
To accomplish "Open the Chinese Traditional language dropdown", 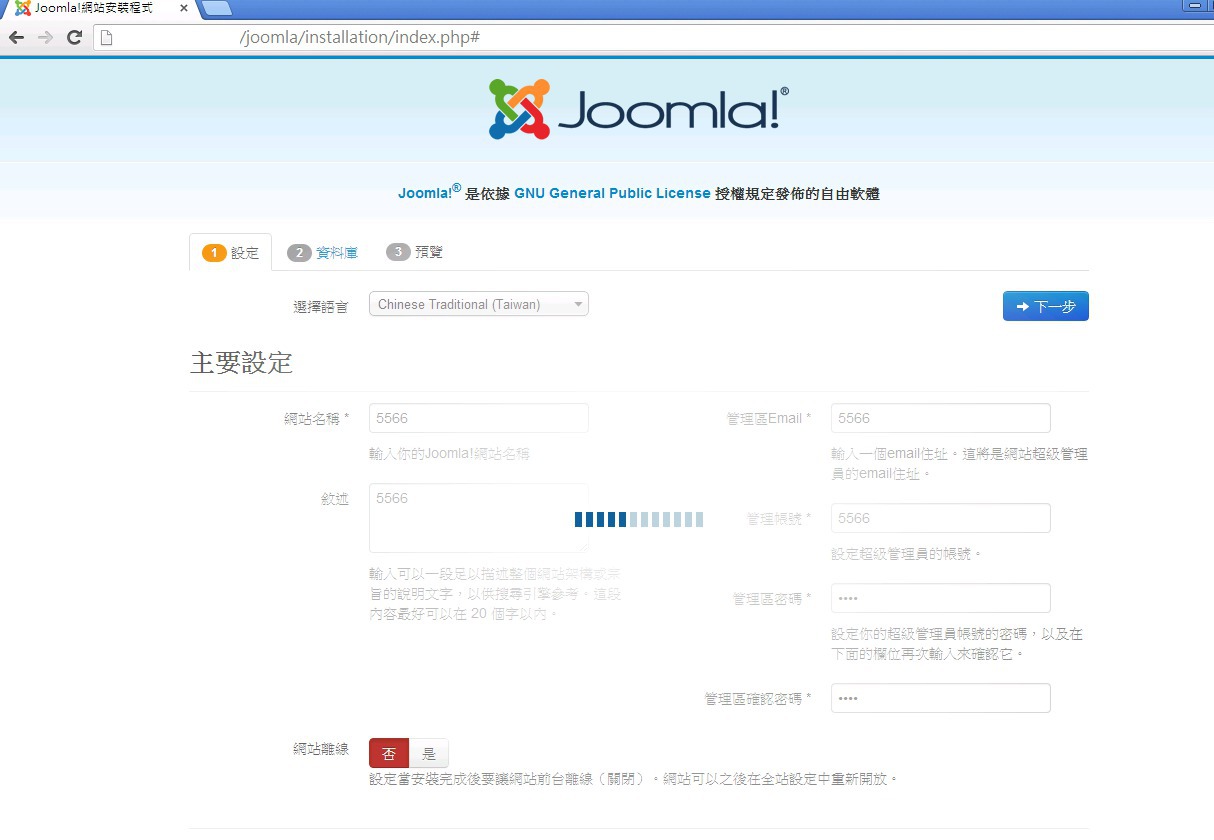I will [479, 304].
